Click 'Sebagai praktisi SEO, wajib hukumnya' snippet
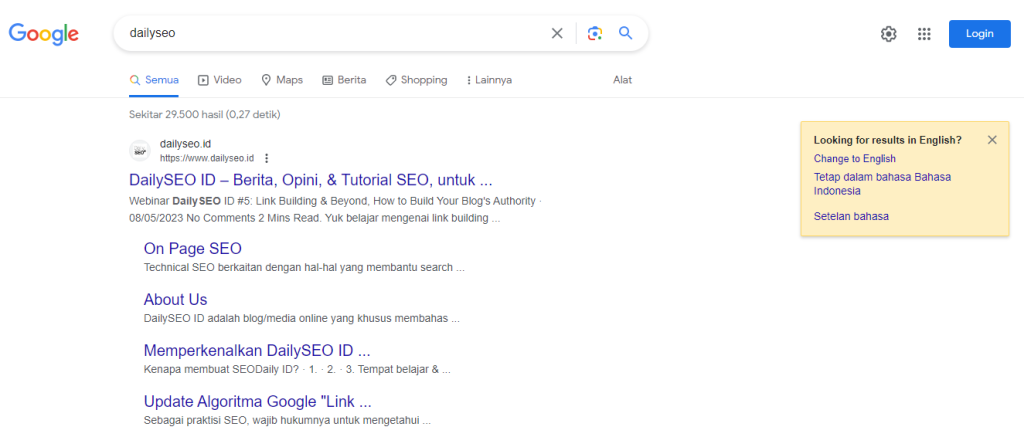 point(287,421)
